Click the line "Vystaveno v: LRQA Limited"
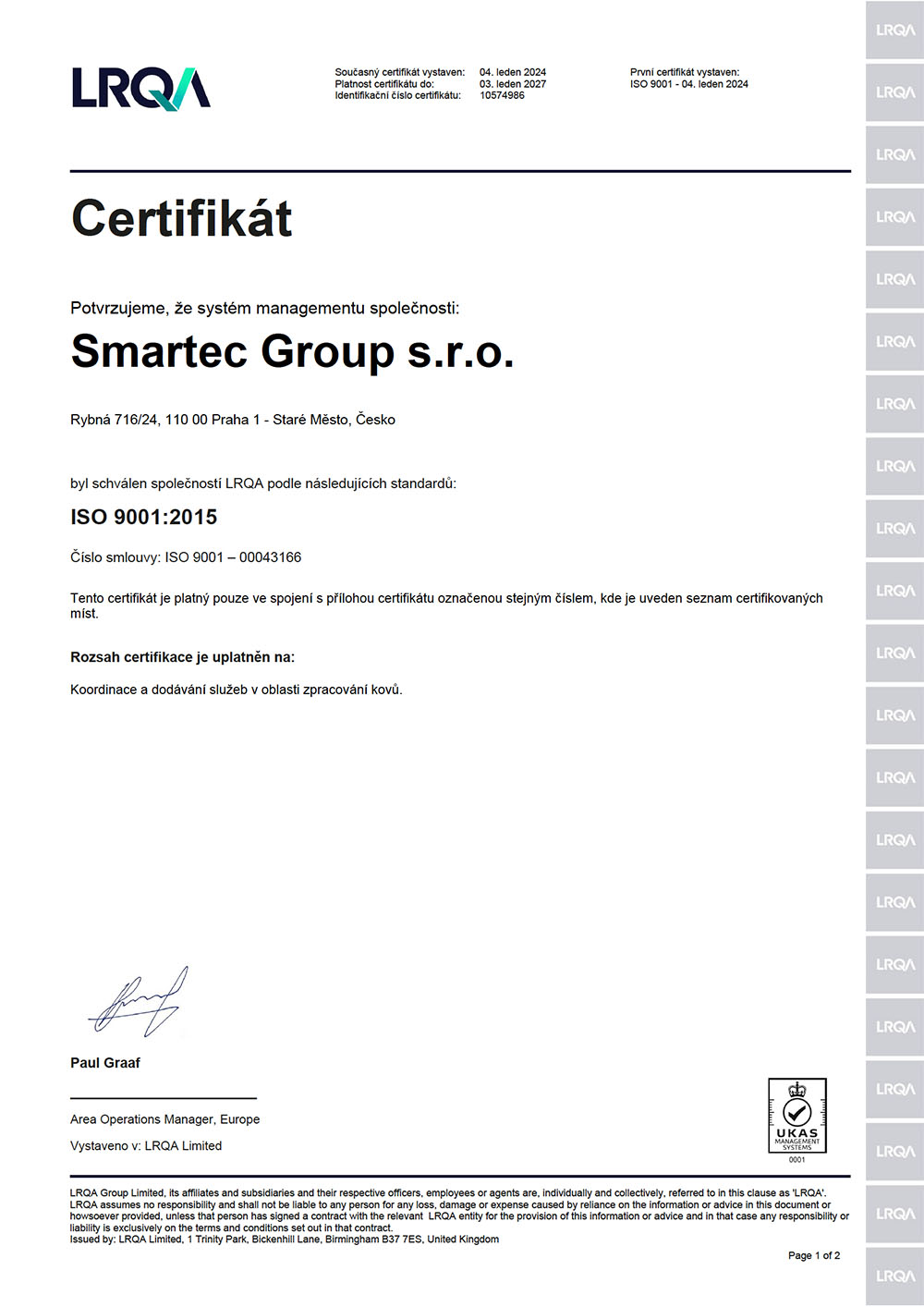Viewport: 924px width, 1307px height. tap(146, 1146)
